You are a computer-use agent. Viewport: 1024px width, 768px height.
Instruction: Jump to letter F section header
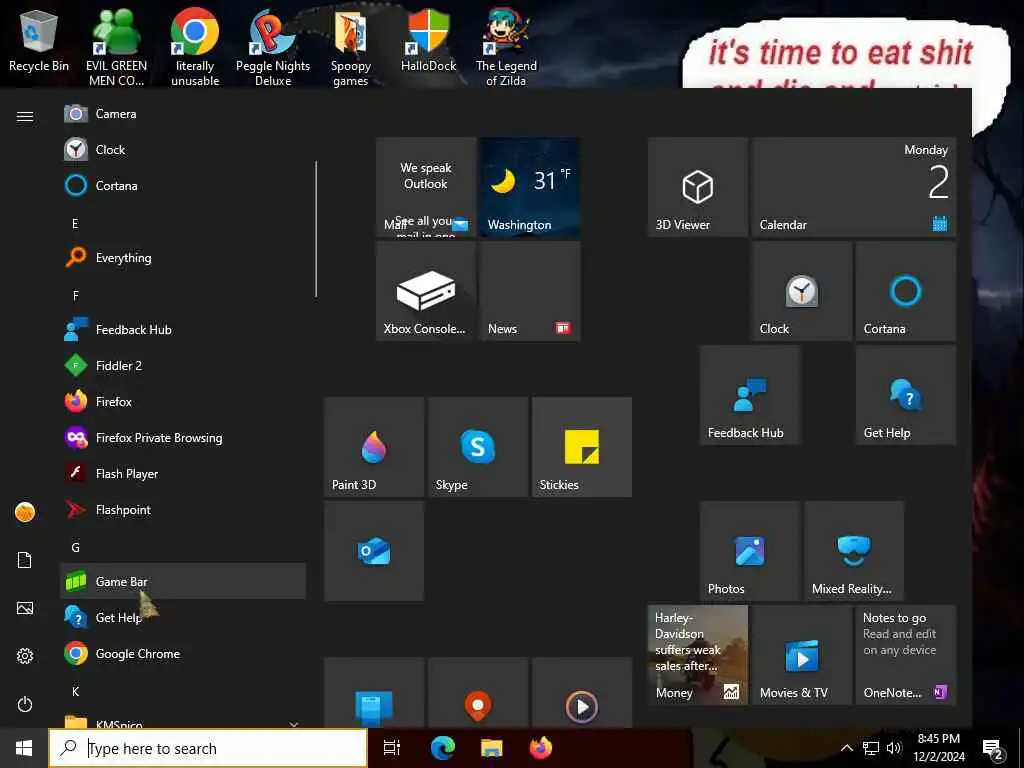[x=75, y=296]
